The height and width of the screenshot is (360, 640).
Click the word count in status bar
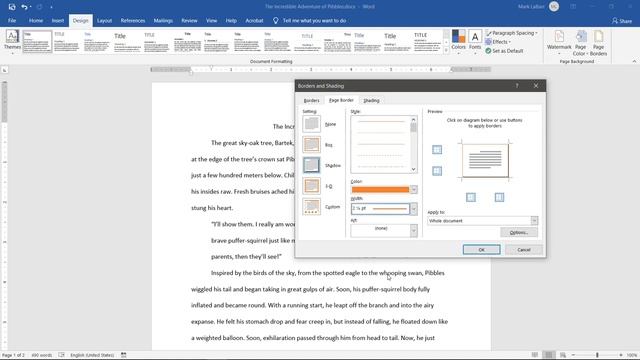point(41,355)
